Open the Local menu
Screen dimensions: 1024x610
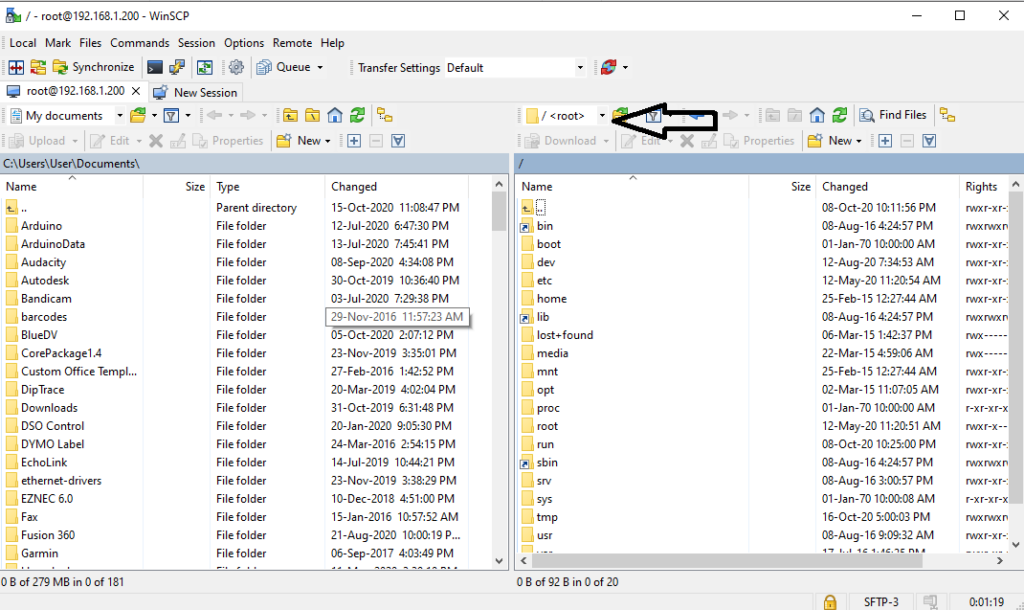[x=23, y=43]
